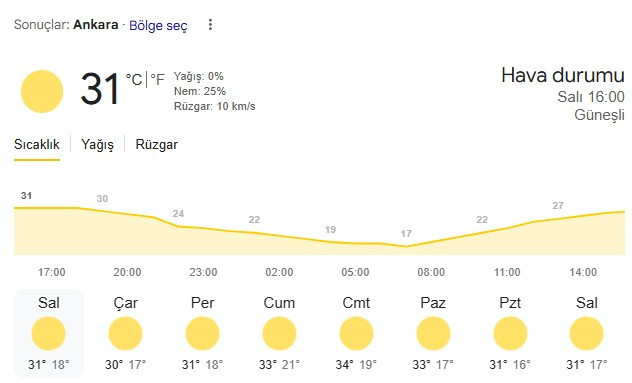Select the Sıcaklık tab
This screenshot has width=632, height=383.
click(x=37, y=144)
